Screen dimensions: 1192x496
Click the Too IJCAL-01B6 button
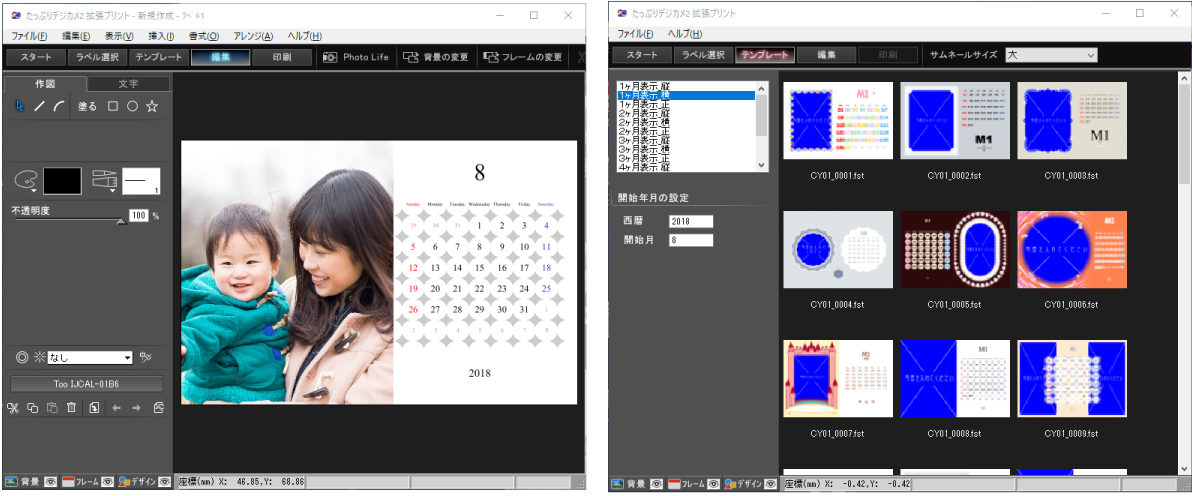[x=86, y=384]
